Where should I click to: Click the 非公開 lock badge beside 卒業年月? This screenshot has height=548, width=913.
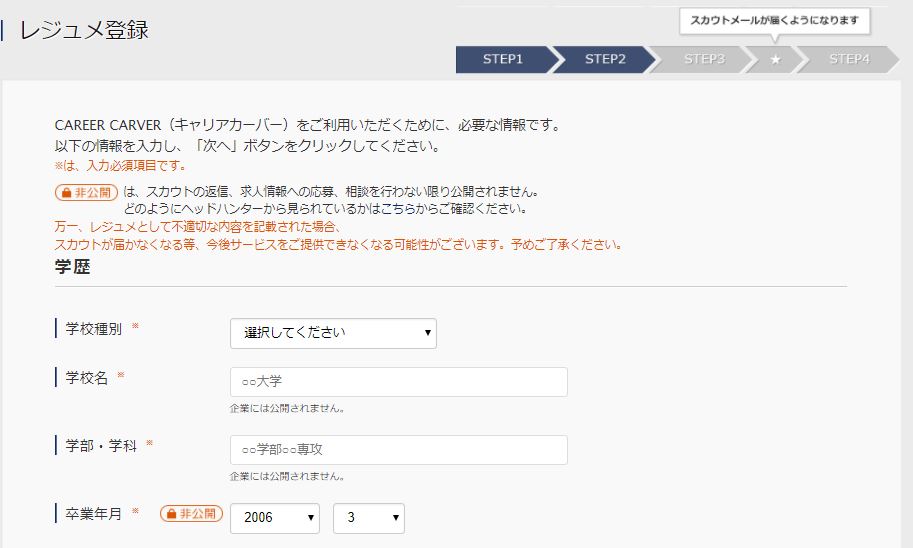(x=192, y=514)
